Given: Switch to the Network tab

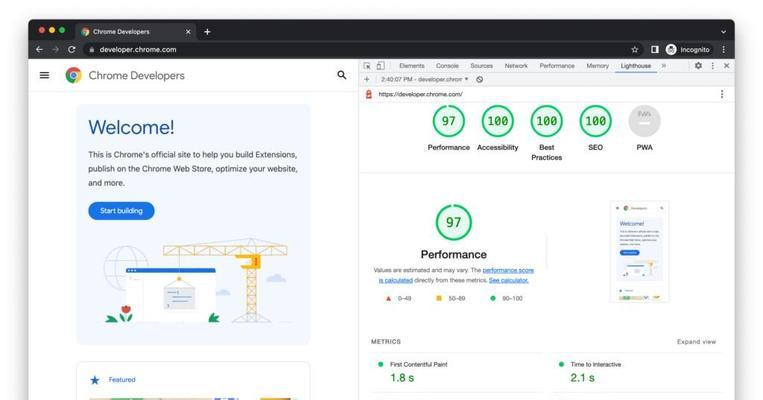Looking at the screenshot, I should [x=516, y=66].
